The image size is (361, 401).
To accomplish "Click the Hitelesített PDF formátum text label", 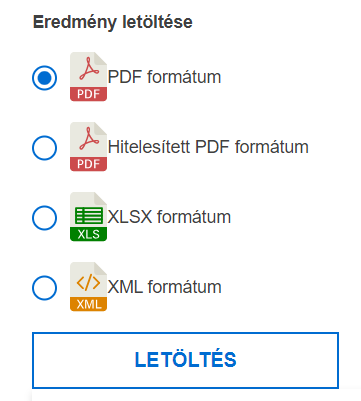I will 208,147.
